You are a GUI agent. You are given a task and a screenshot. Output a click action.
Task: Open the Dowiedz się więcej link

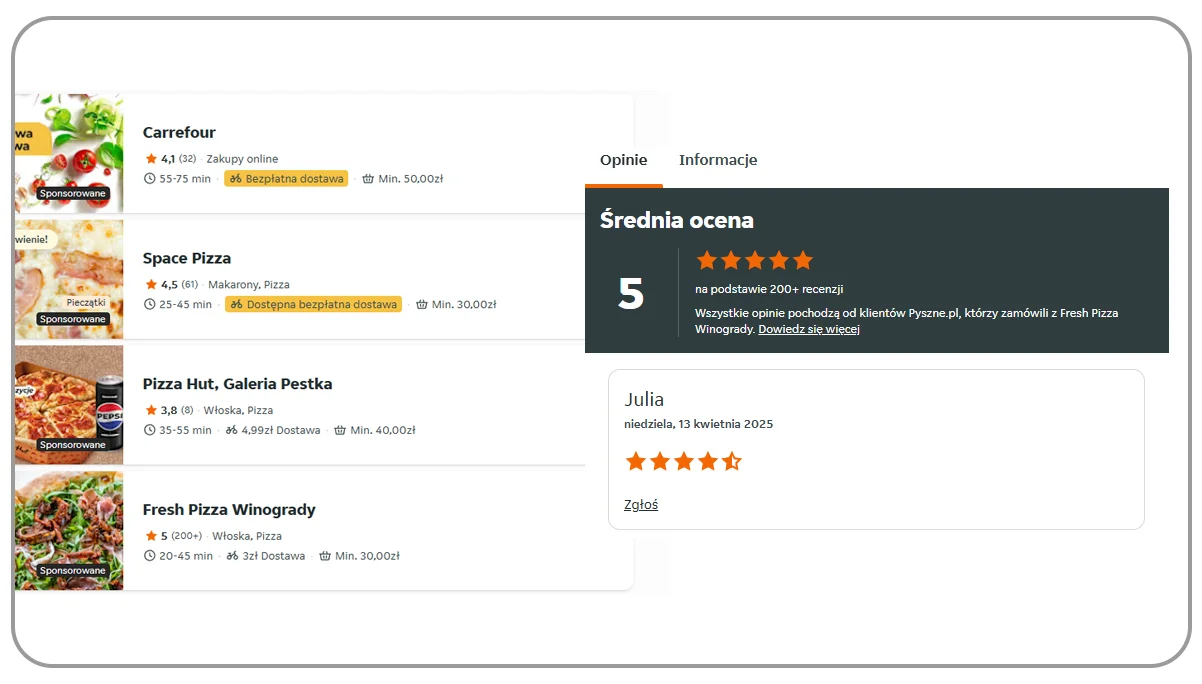click(x=810, y=329)
